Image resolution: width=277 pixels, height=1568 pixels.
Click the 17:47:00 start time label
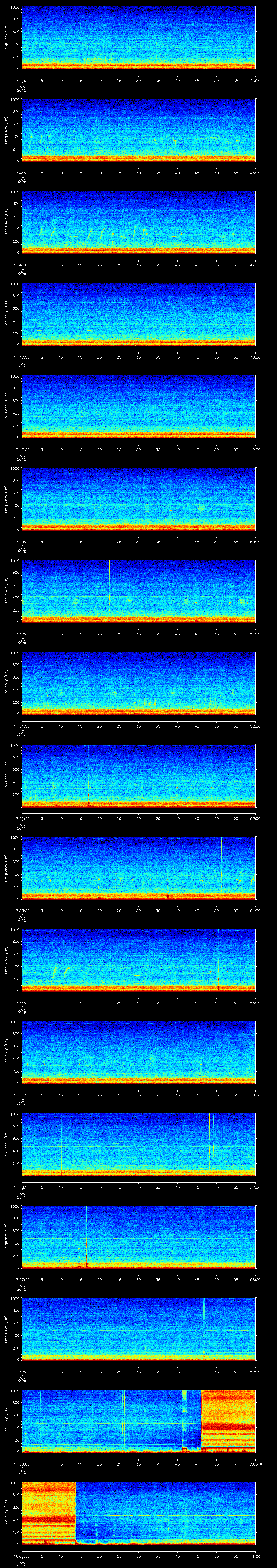(x=21, y=357)
